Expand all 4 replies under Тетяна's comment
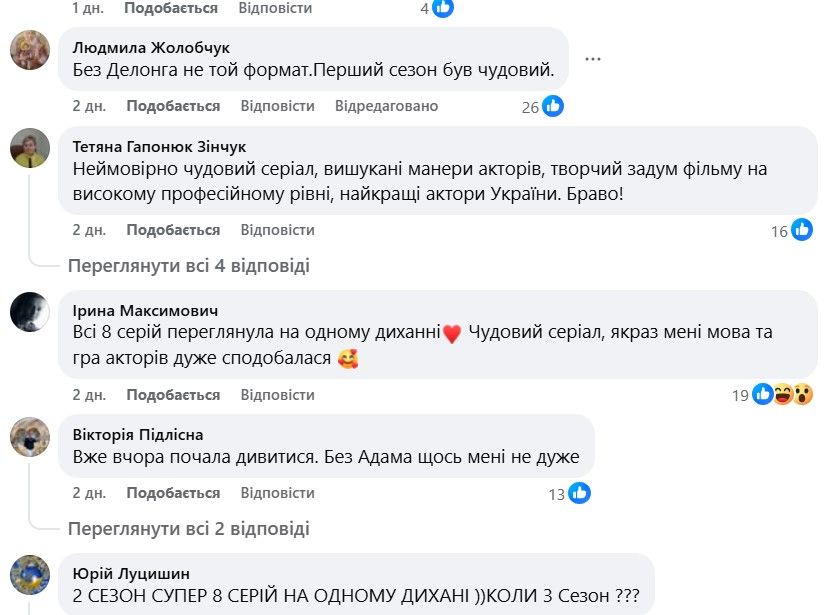The height and width of the screenshot is (615, 837). click(x=188, y=266)
